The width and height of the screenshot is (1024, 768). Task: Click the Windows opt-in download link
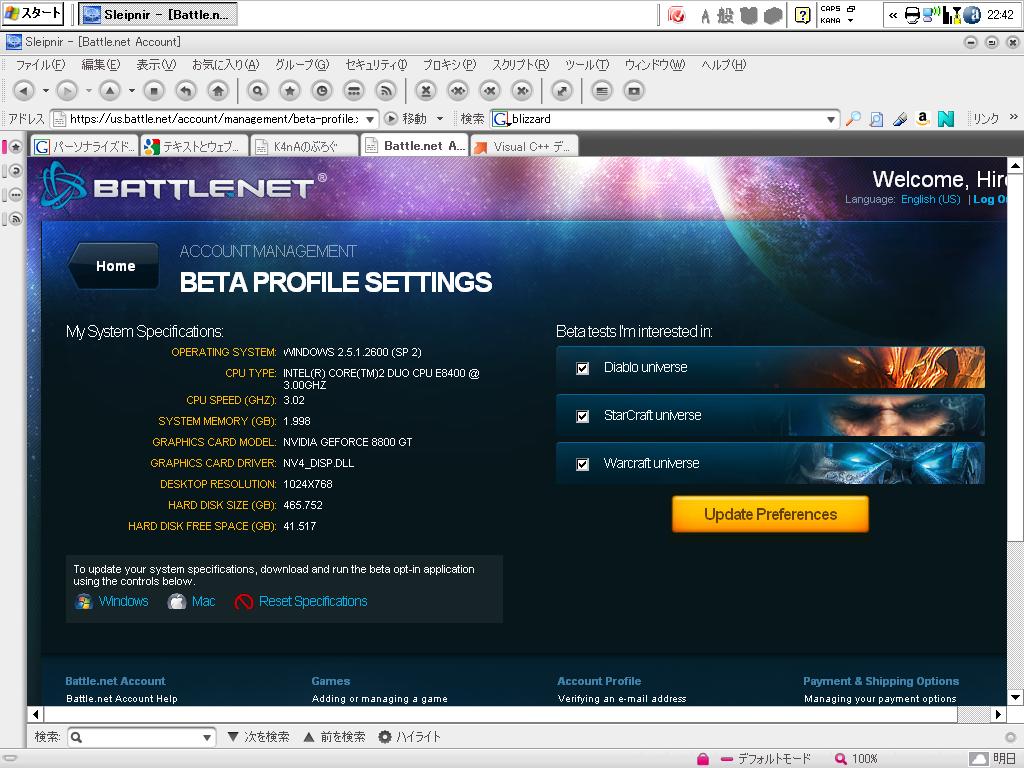click(123, 601)
